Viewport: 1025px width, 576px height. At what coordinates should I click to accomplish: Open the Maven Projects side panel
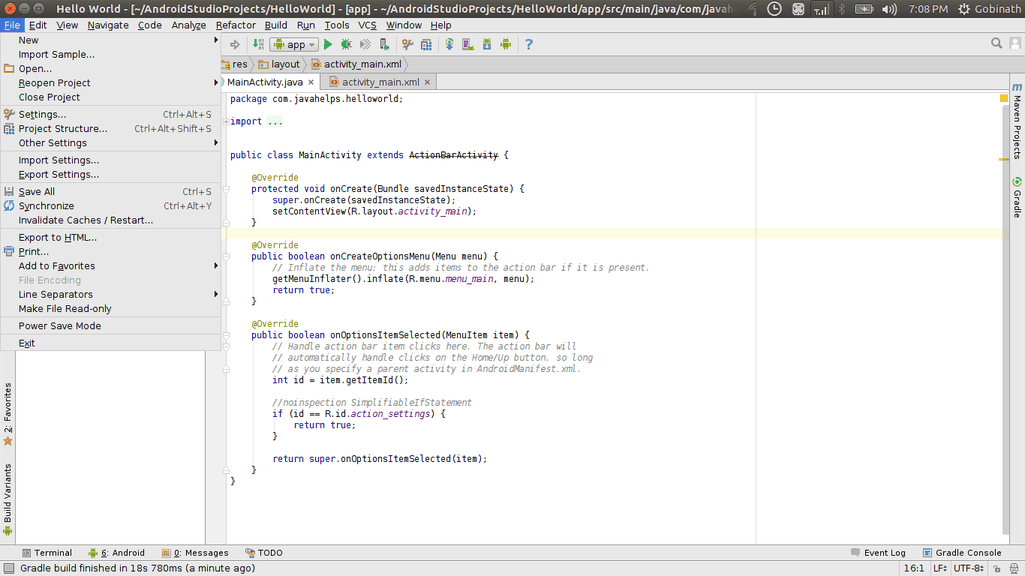tap(1017, 121)
